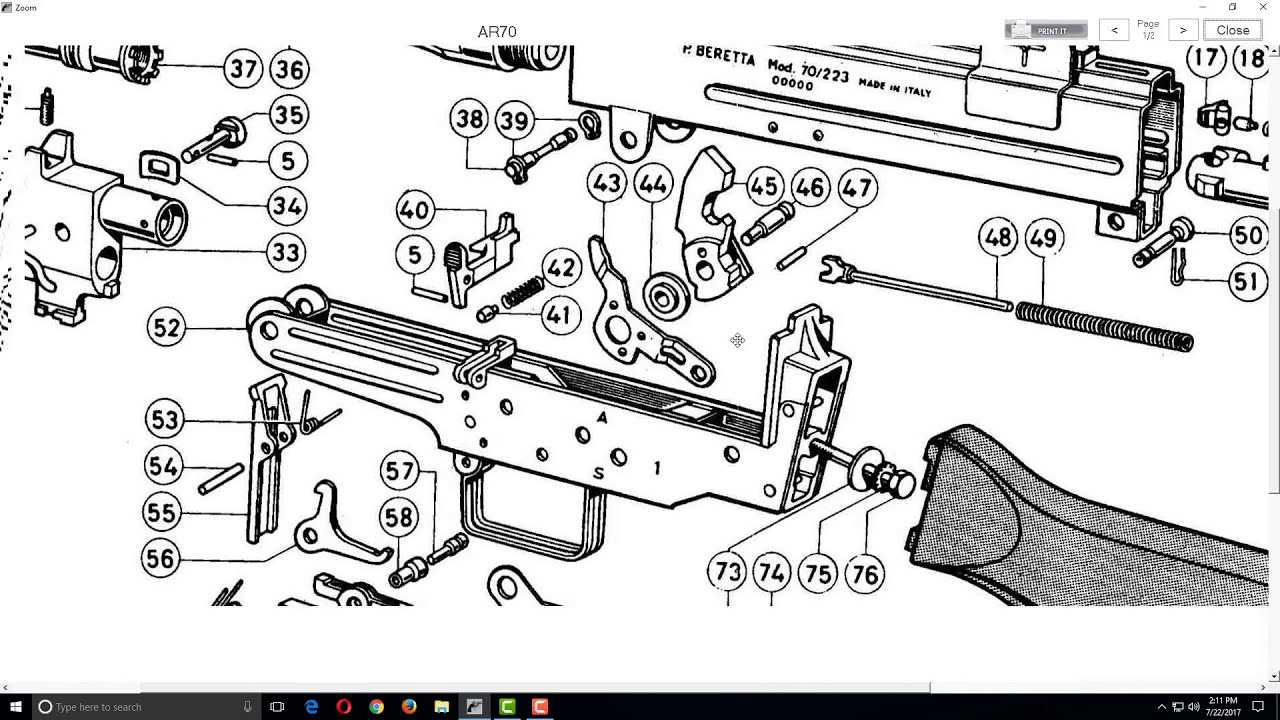Screen dimensions: 1280x720
Task: Open Task View from taskbar
Action: (278, 707)
